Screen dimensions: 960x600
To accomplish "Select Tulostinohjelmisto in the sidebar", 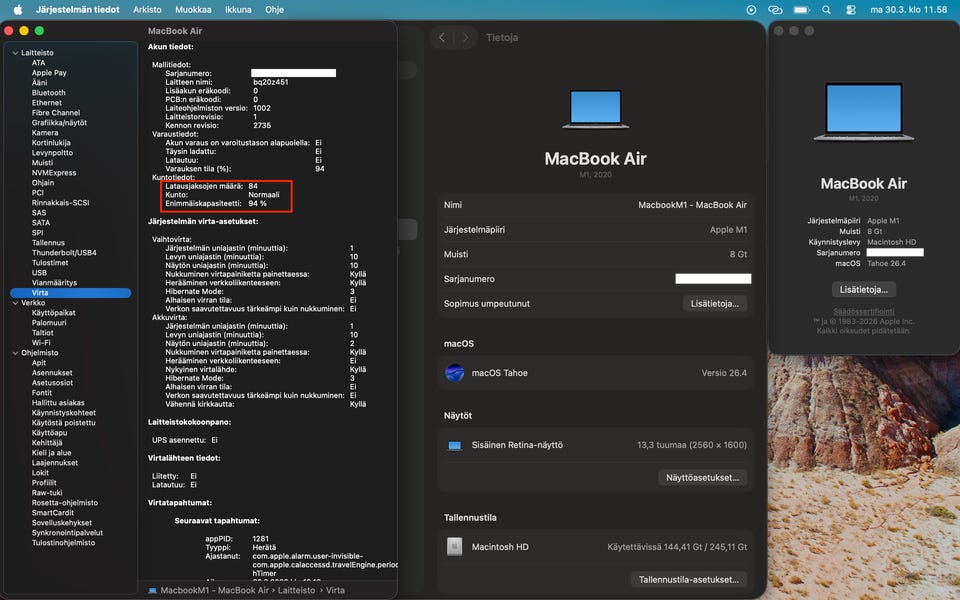I will pos(63,542).
